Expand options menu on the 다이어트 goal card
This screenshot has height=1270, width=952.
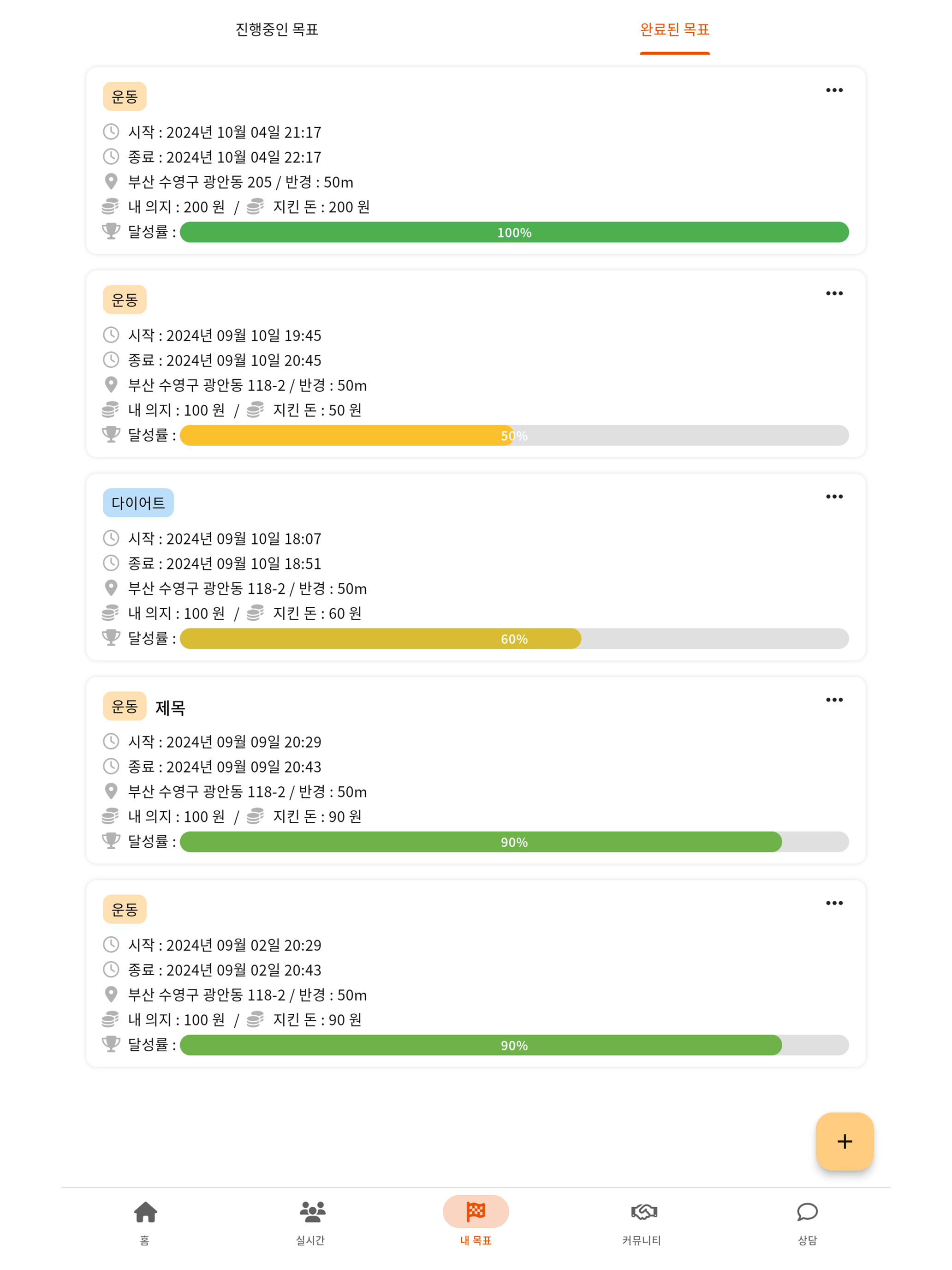pyautogui.click(x=834, y=497)
